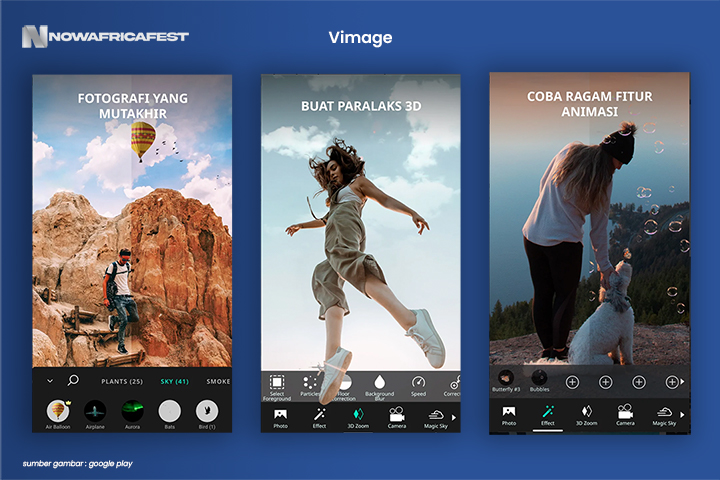The height and width of the screenshot is (480, 720).
Task: Click the 'FOTOGRAFI YANG MUTAKHIR' headline
Action: 133,106
